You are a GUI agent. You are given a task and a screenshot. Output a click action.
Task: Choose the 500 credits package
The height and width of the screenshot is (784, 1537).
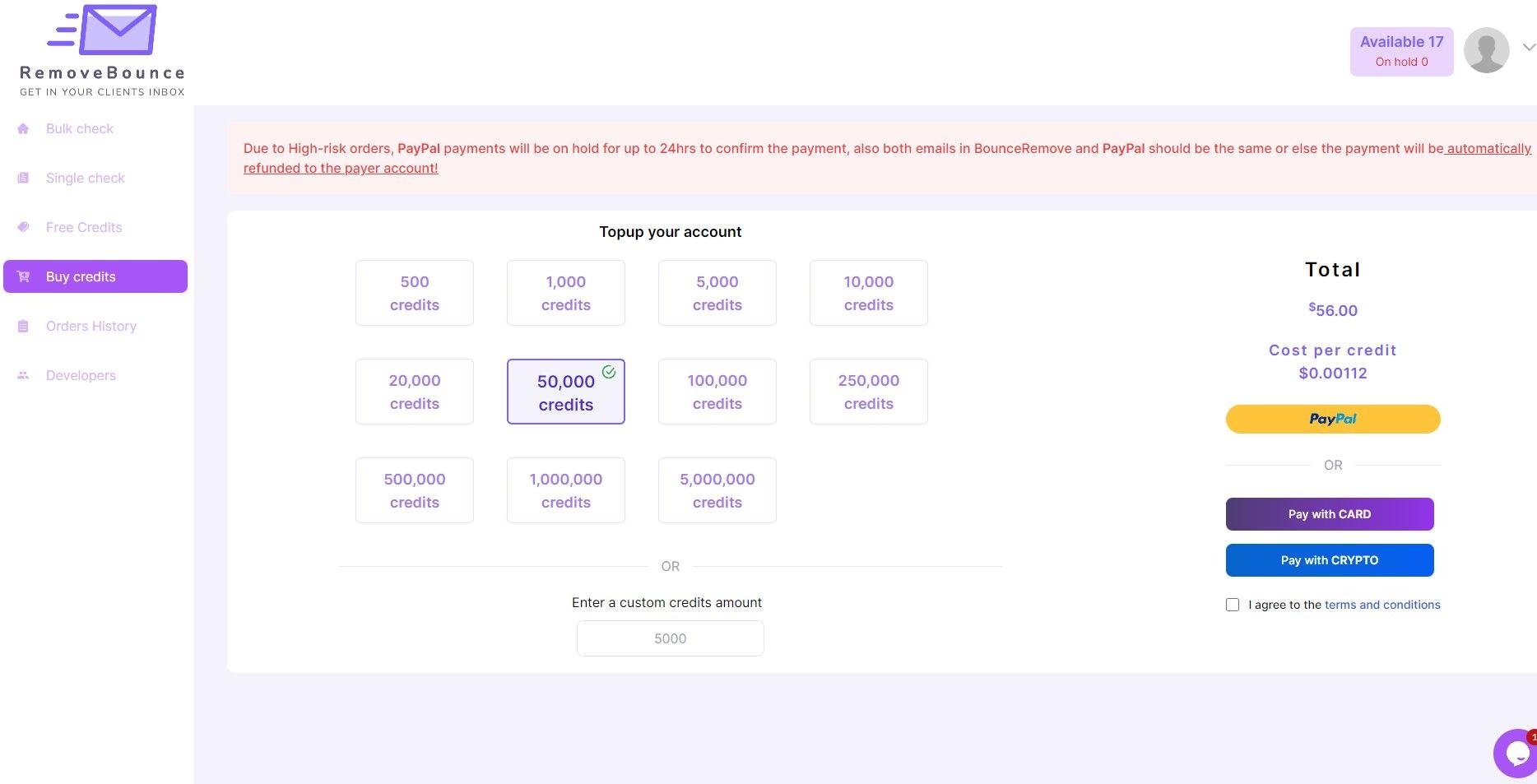pyautogui.click(x=415, y=293)
